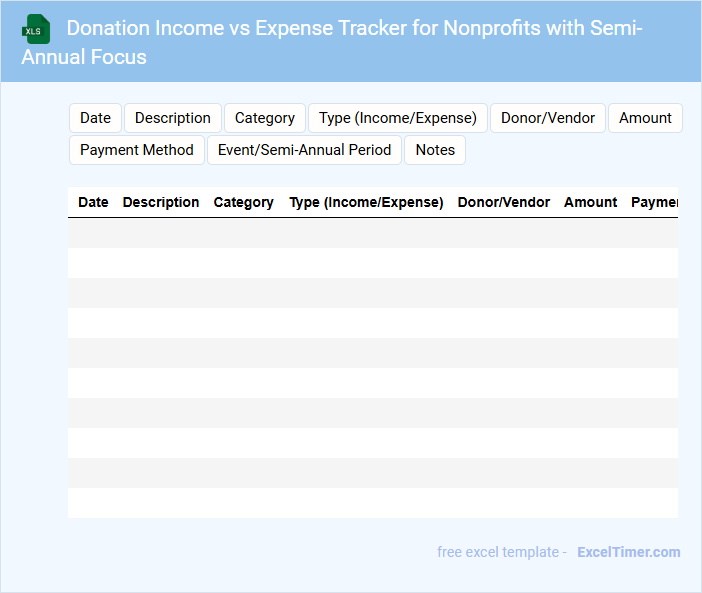Select the Donor/Vendor column header
Viewport: 702px width, 593px height.
(x=504, y=202)
